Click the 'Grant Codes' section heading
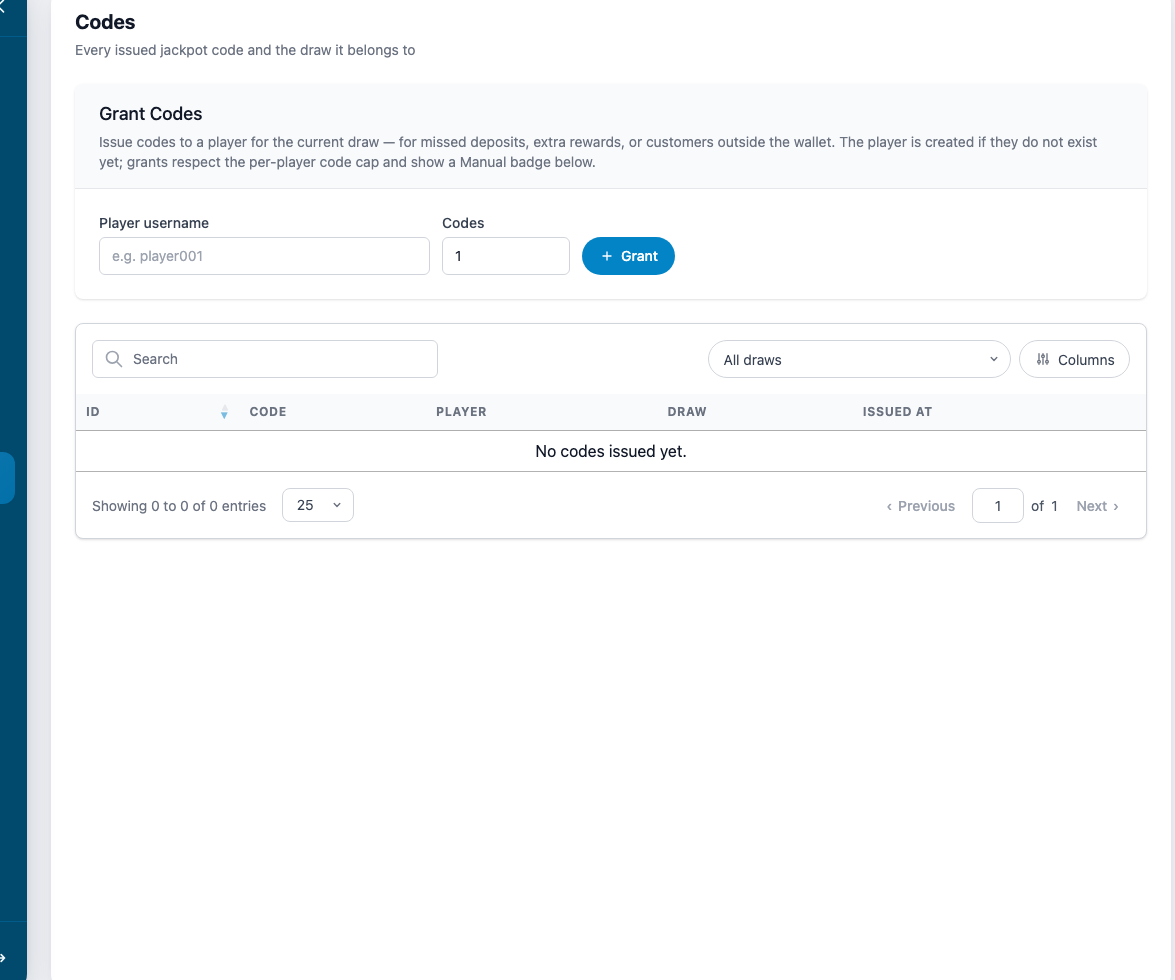Image resolution: width=1175 pixels, height=980 pixels. point(151,114)
